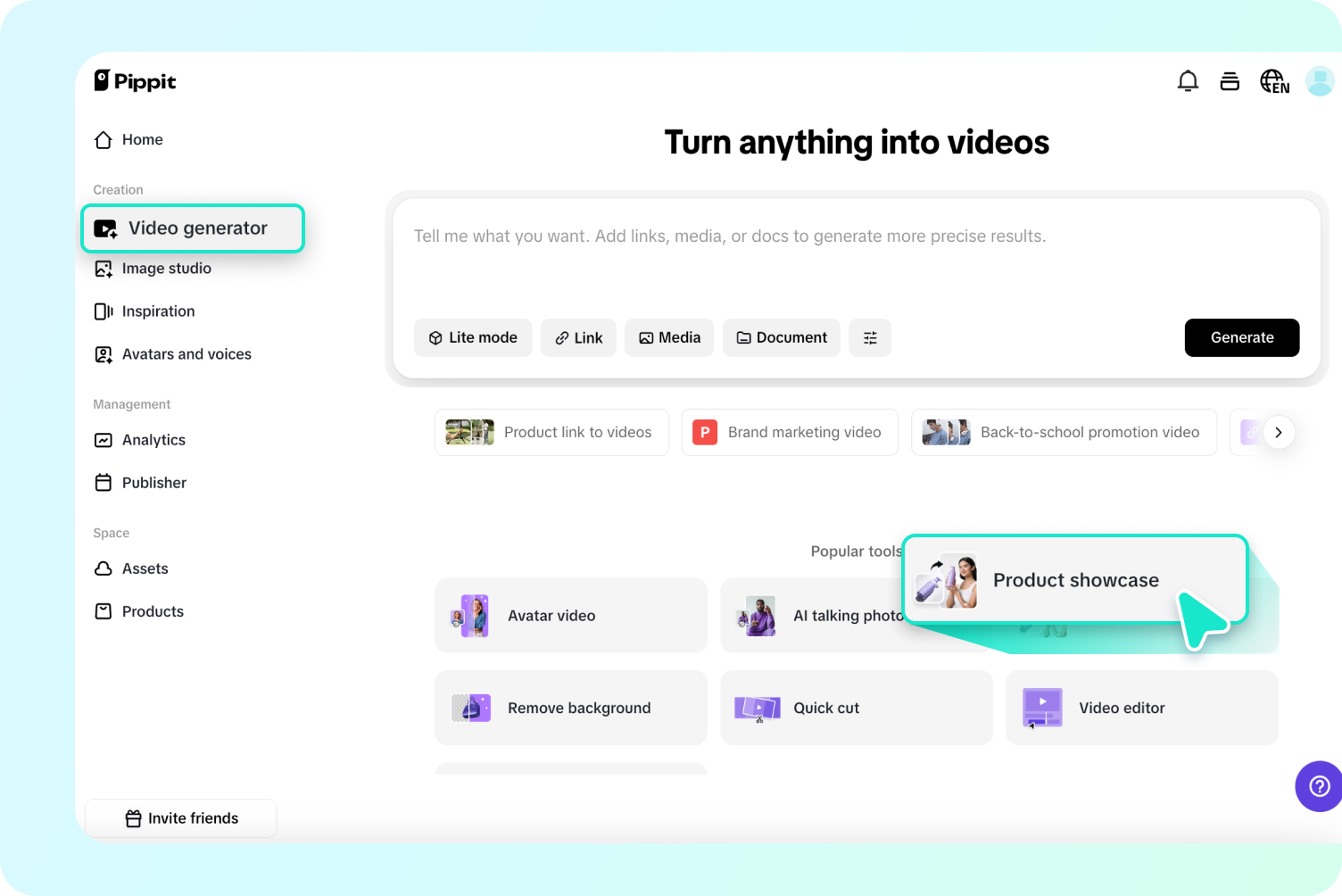Image resolution: width=1342 pixels, height=896 pixels.
Task: Open Avatars and voices
Action: tap(186, 353)
